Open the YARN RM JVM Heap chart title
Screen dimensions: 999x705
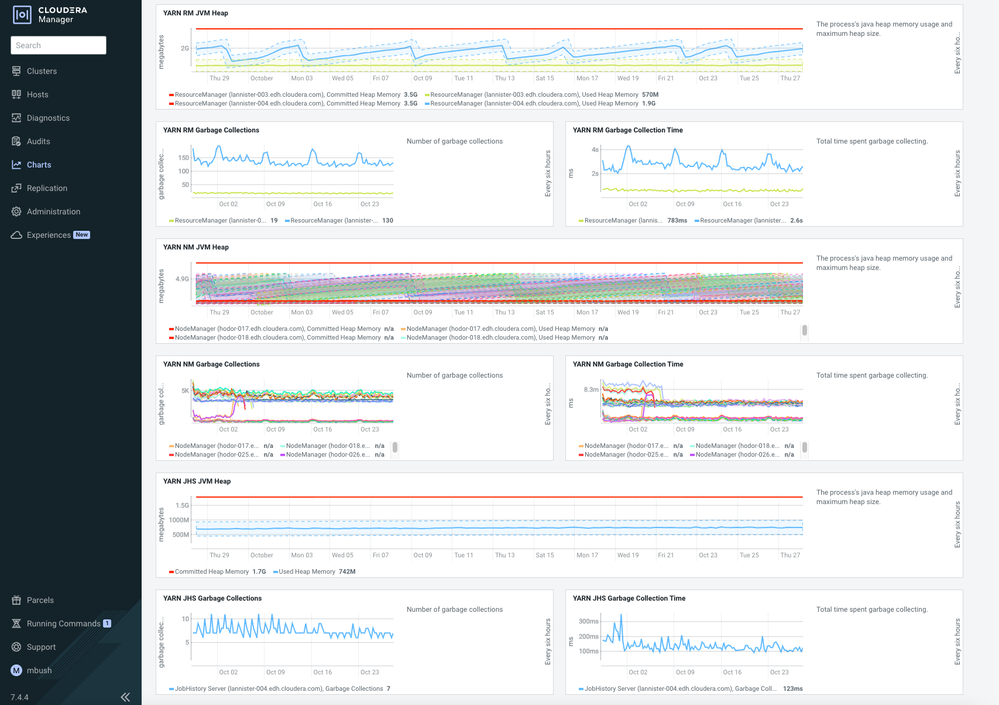196,13
